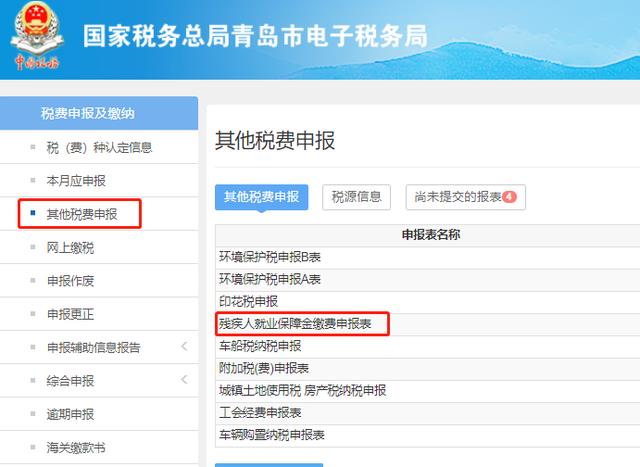Navigate to 逾期申报 in the sidebar
The width and height of the screenshot is (640, 467).
(x=70, y=414)
